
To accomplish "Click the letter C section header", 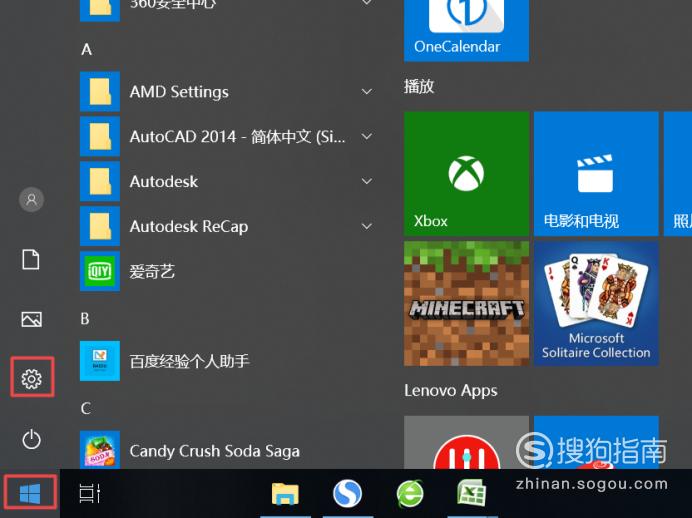I will point(86,408).
